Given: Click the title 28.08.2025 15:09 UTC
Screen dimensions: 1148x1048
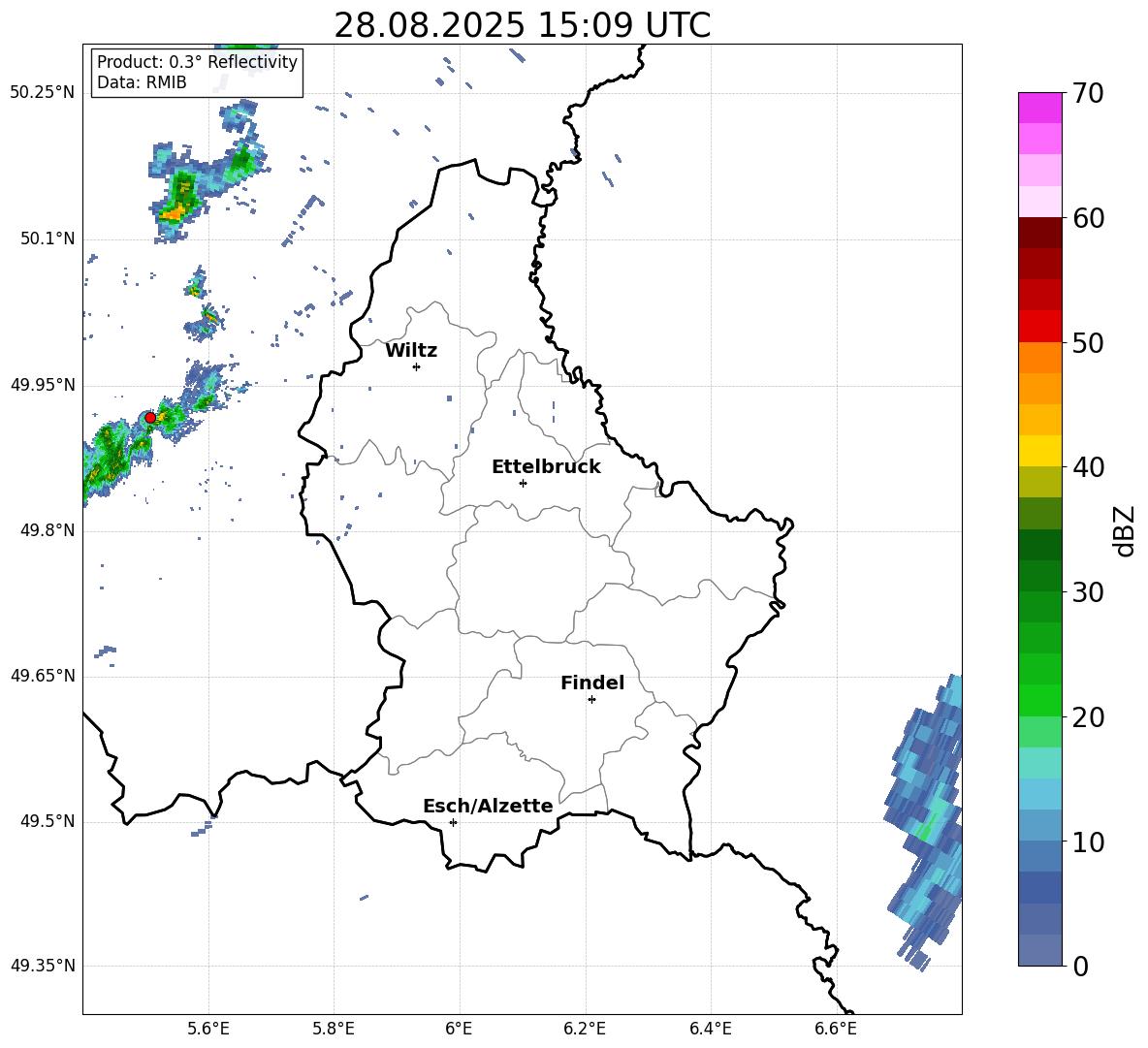Looking at the screenshot, I should tap(522, 25).
